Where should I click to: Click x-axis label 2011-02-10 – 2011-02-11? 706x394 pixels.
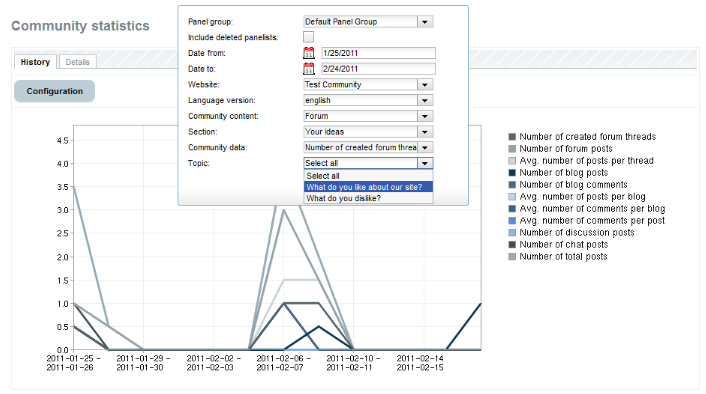point(353,363)
